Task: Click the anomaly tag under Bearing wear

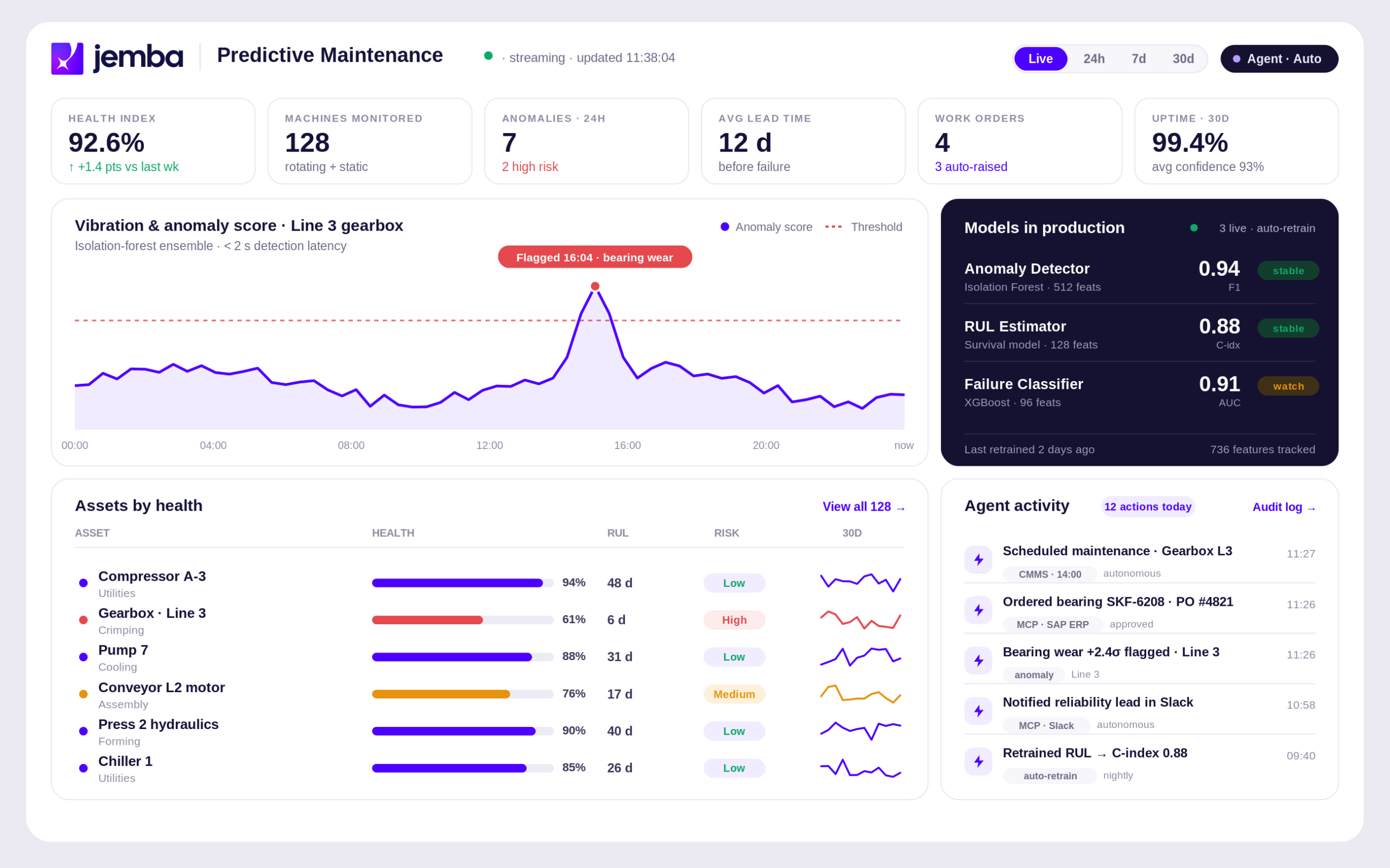Action: 1033,675
